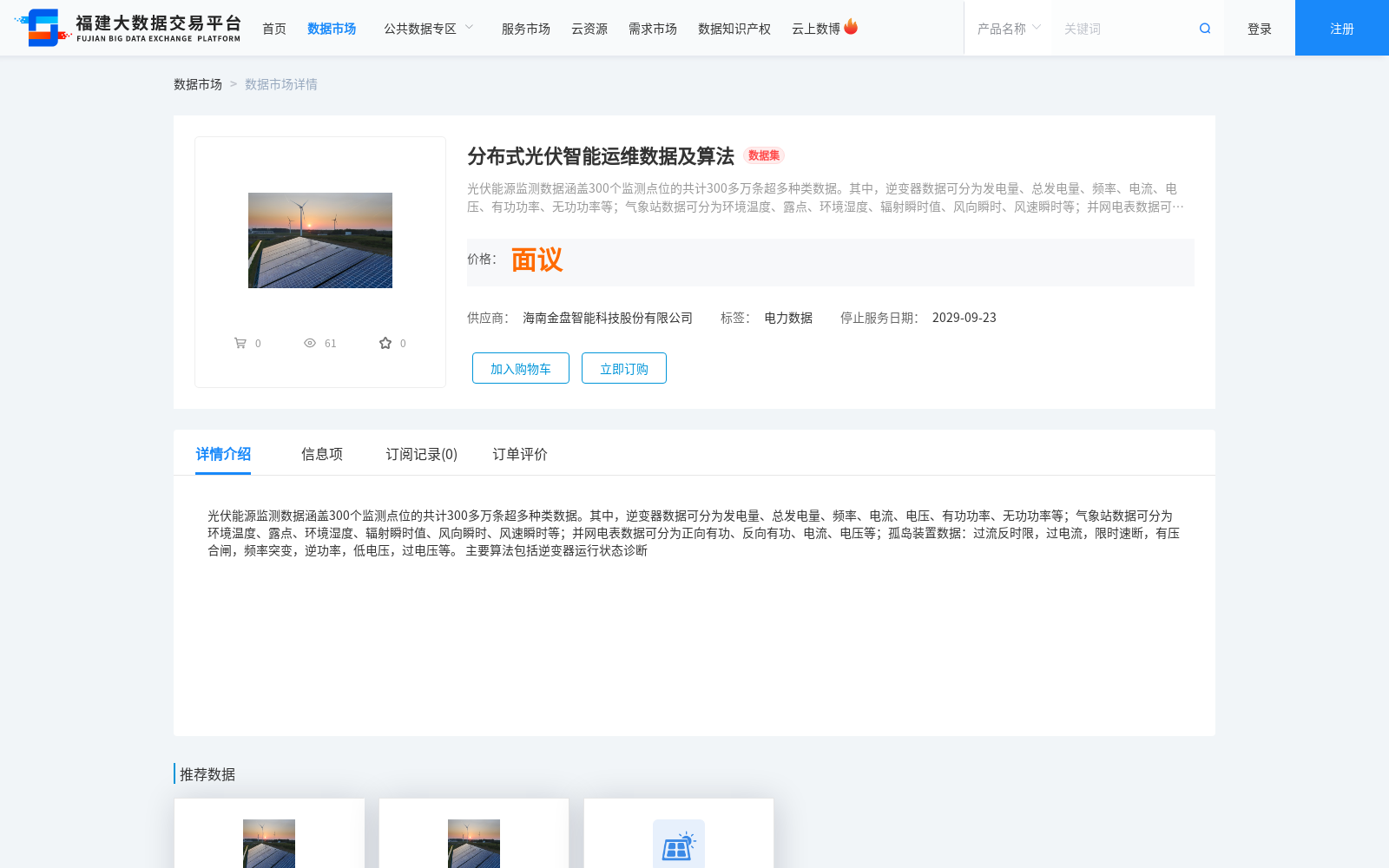The height and width of the screenshot is (868, 1389).
Task: Click the shopping cart count icon
Action: pos(240,343)
